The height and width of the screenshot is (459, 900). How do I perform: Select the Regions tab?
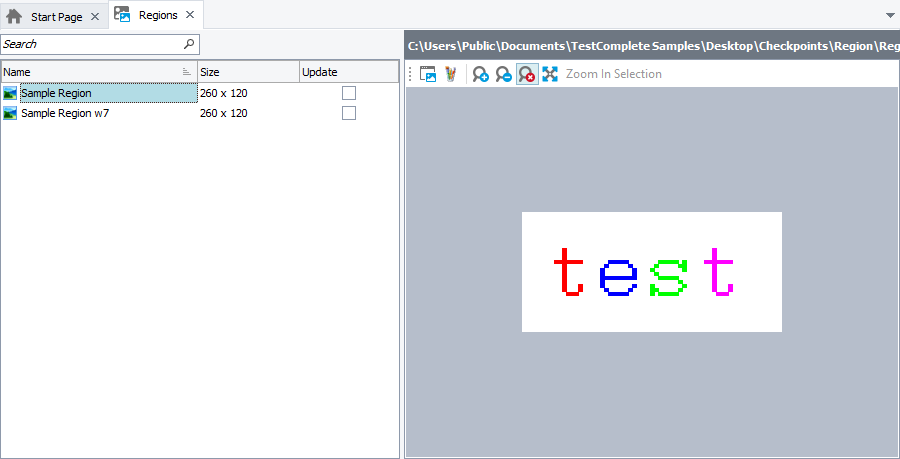(x=158, y=15)
